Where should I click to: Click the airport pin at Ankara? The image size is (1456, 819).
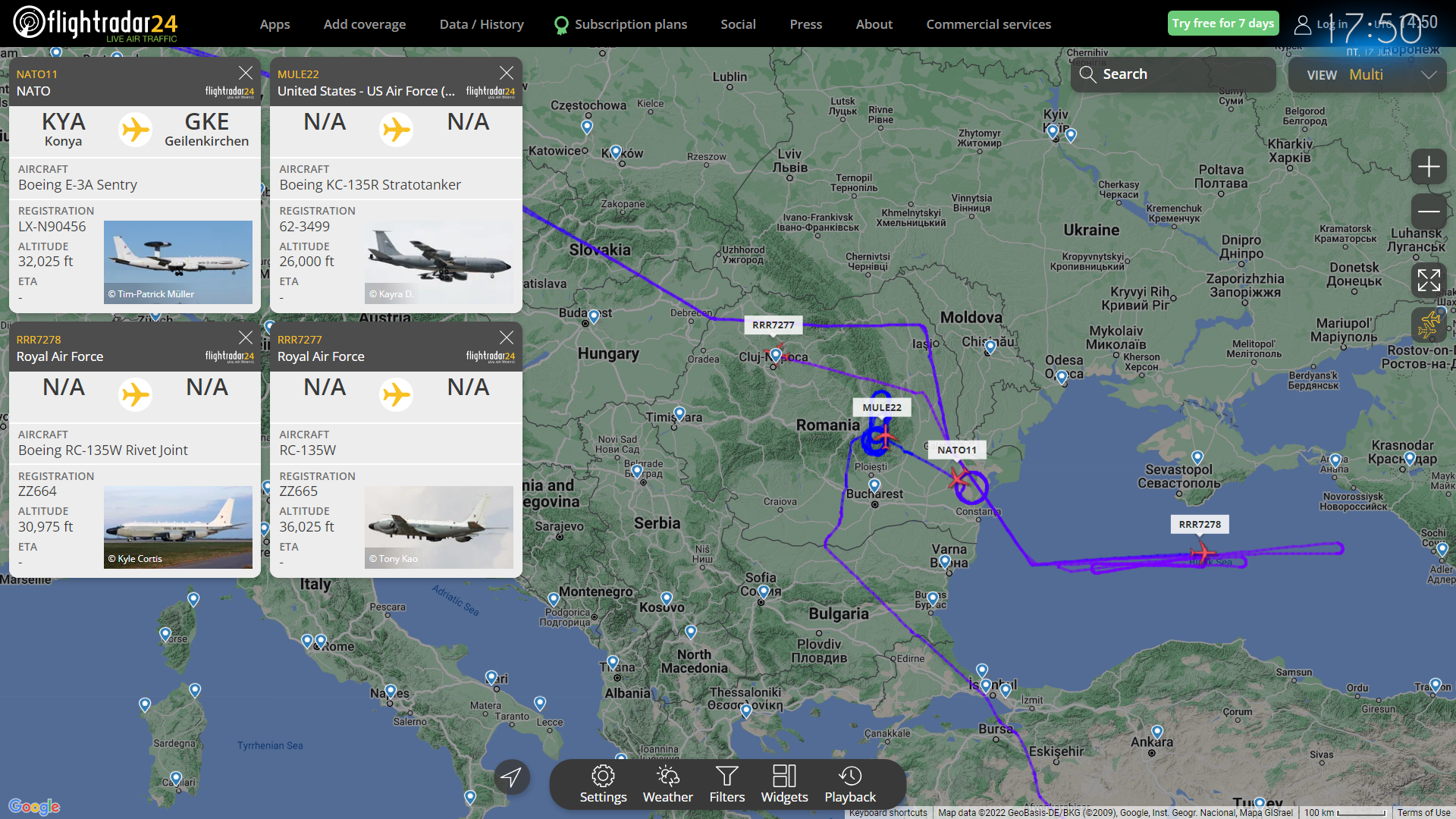pyautogui.click(x=1157, y=733)
